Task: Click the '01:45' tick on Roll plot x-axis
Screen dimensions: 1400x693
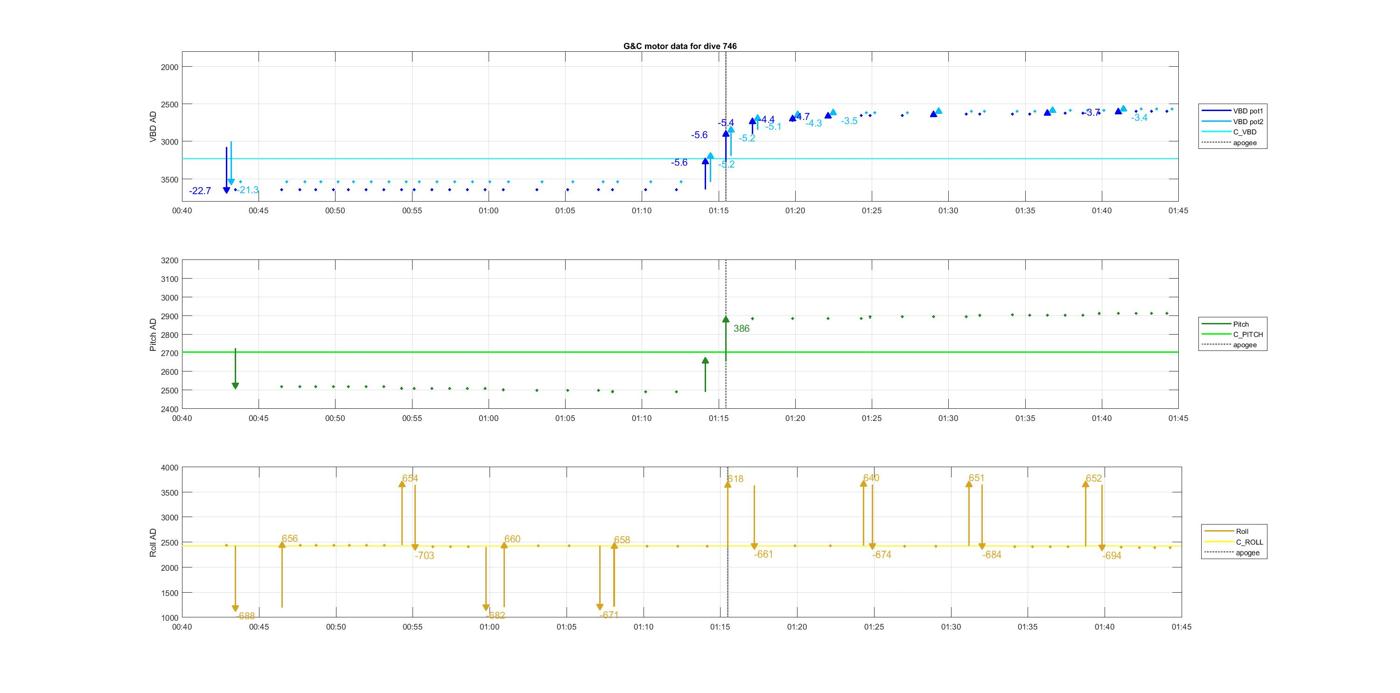Action: click(1180, 627)
